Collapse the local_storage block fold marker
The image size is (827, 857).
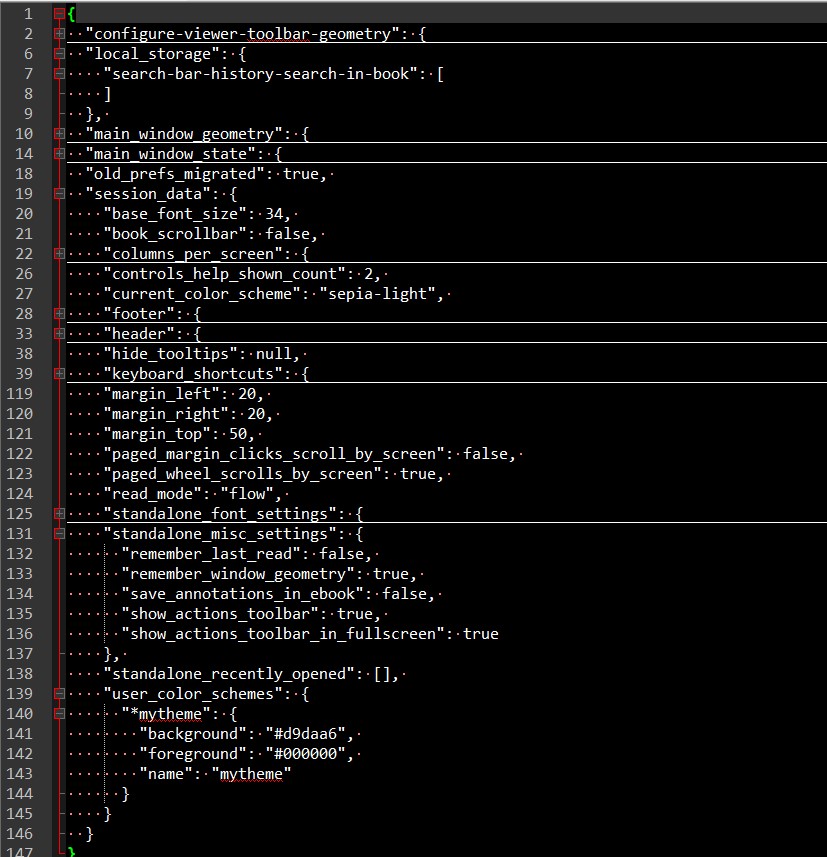tap(60, 54)
